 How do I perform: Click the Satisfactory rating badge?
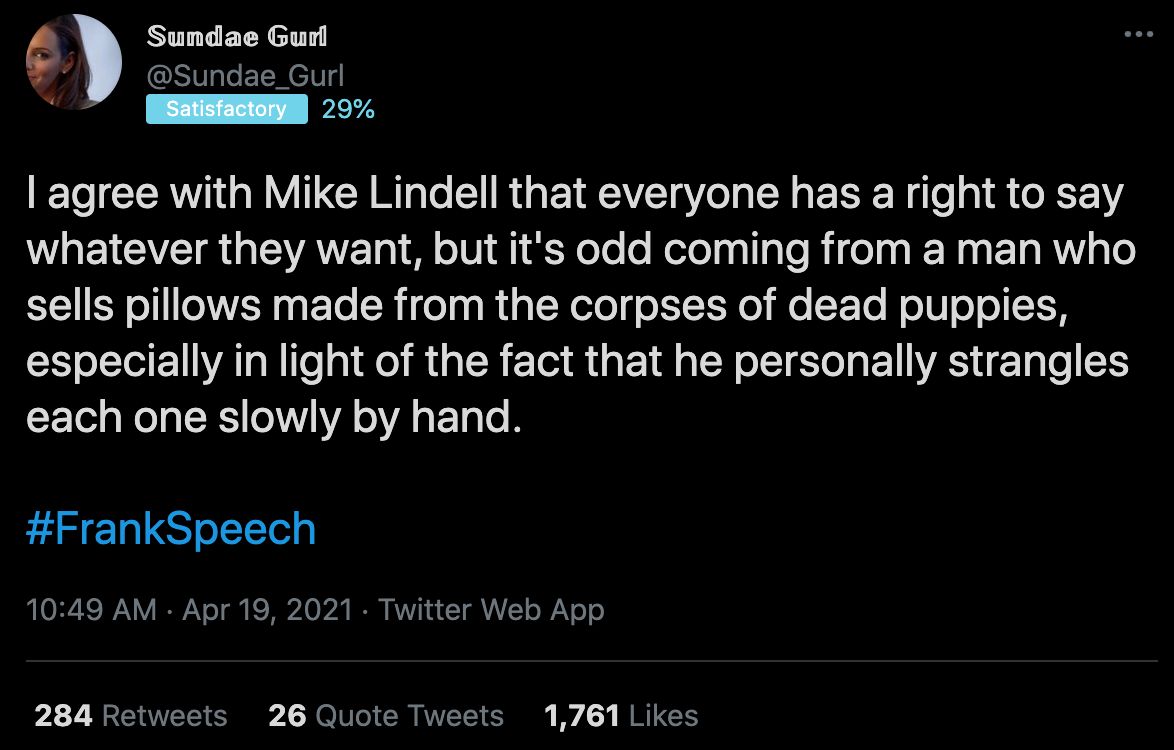point(226,109)
